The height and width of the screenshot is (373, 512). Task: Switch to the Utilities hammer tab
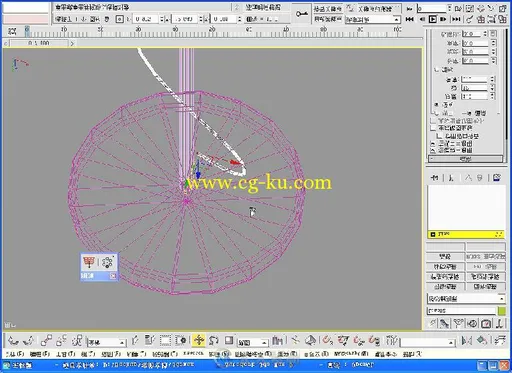click(x=499, y=323)
